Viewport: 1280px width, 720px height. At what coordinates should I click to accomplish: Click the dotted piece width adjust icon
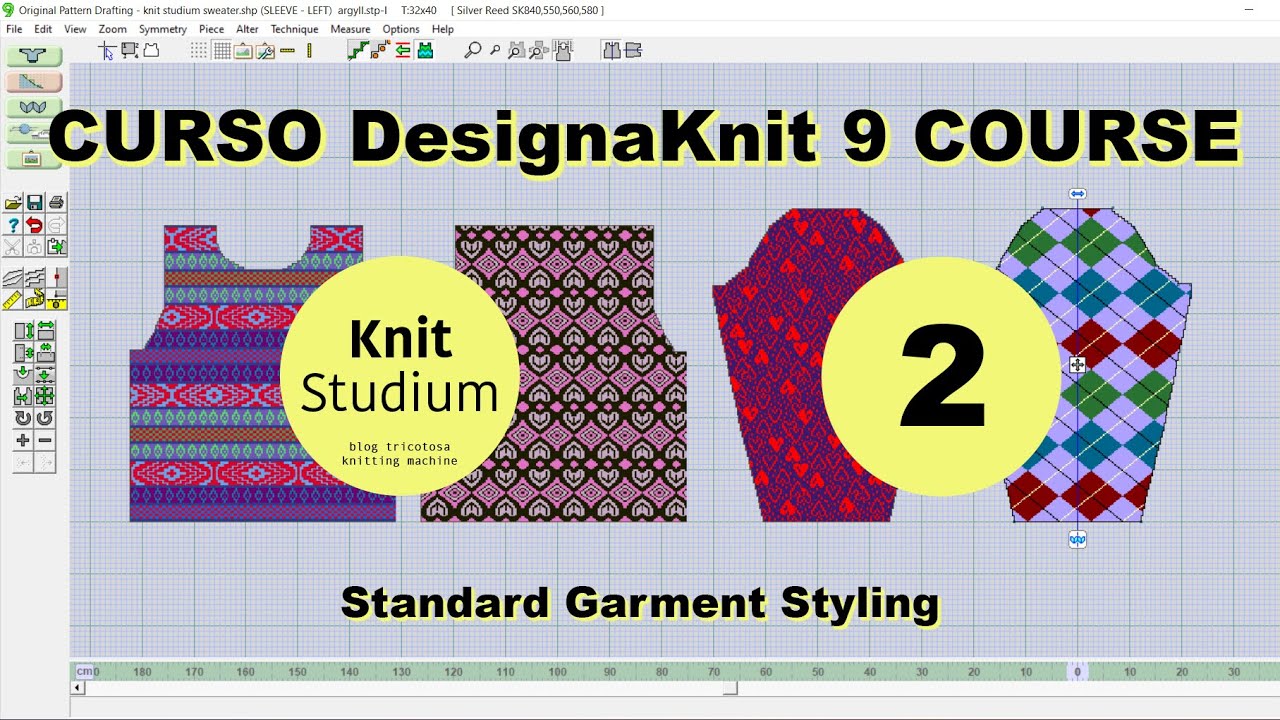45,352
